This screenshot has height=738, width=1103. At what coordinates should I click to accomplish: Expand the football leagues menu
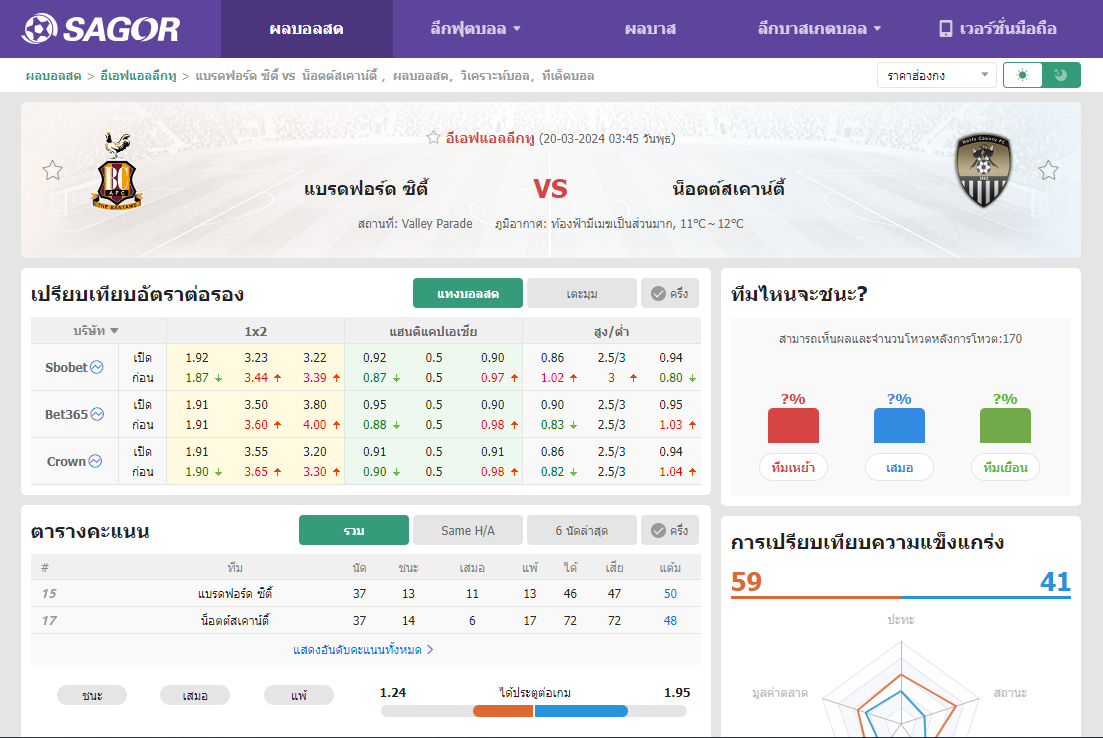(476, 29)
